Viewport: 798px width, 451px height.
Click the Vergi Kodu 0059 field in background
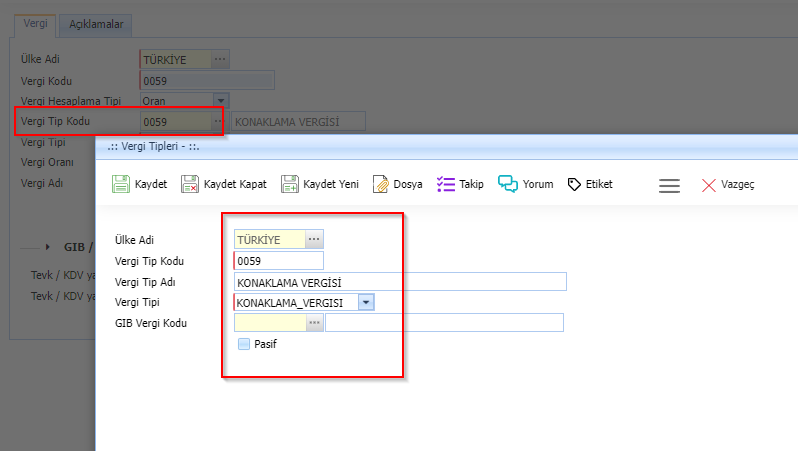point(207,80)
